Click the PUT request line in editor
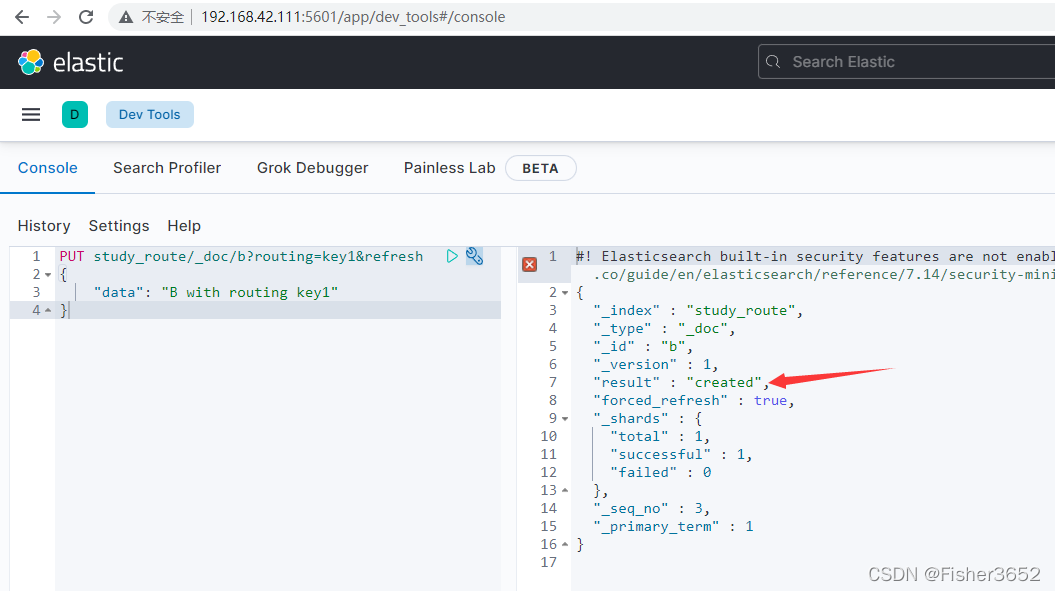The image size is (1055, 591). [x=241, y=256]
